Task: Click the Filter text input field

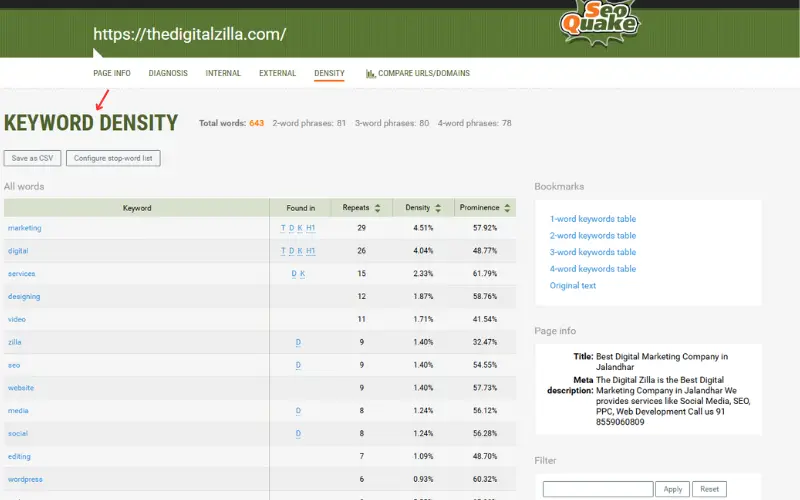Action: point(598,489)
